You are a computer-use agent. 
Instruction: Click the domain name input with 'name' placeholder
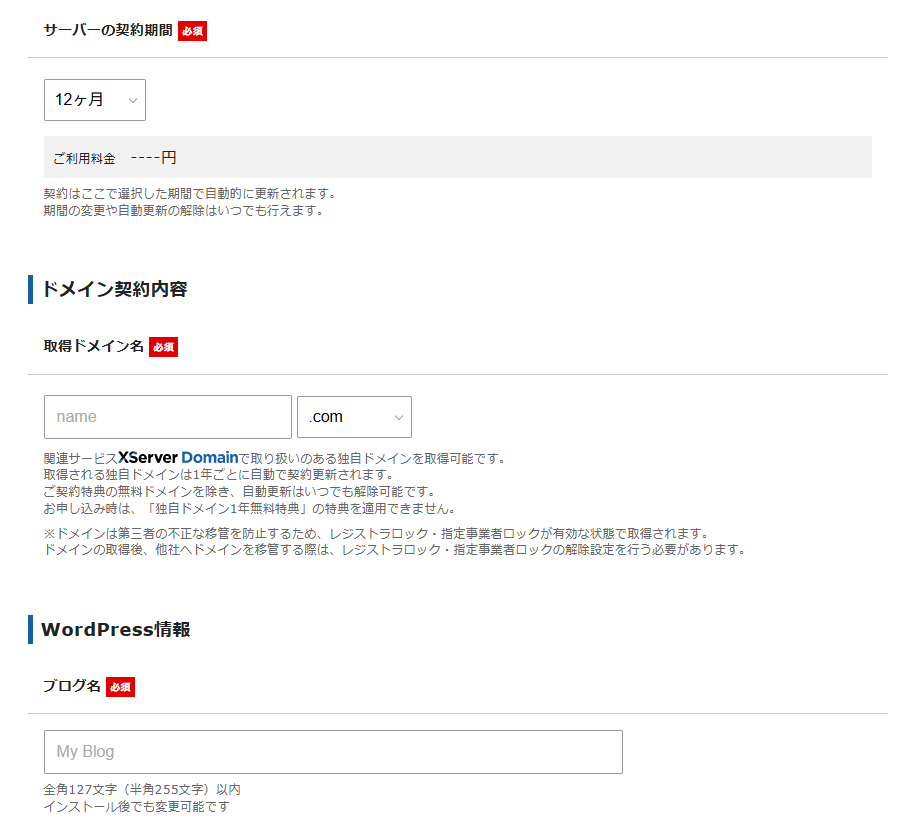[x=168, y=417]
